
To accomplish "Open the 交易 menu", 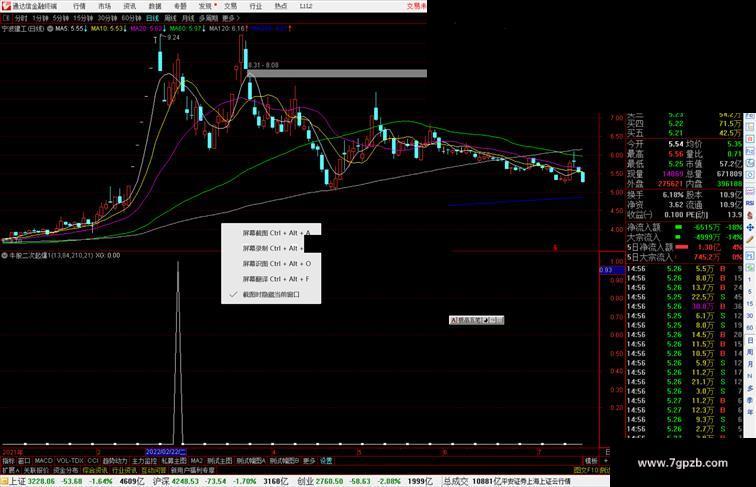I will coord(230,6).
